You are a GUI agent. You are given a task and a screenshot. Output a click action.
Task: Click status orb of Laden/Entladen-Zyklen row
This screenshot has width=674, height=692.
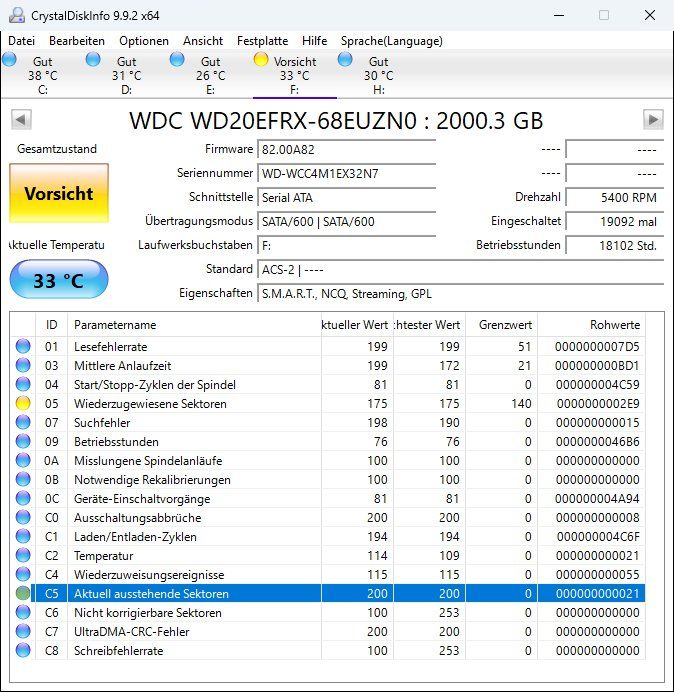point(23,537)
